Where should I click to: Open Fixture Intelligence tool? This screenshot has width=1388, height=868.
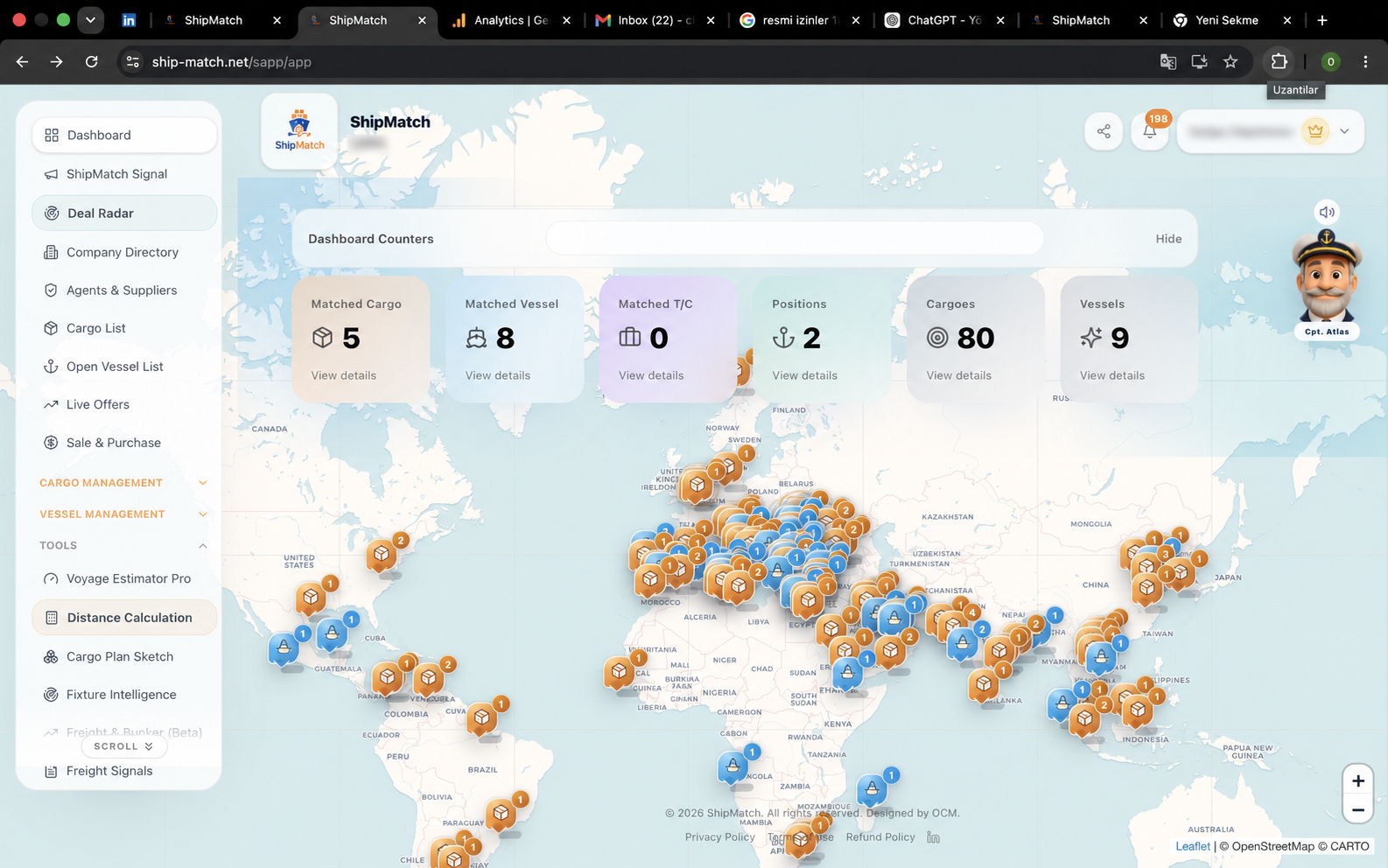124,695
